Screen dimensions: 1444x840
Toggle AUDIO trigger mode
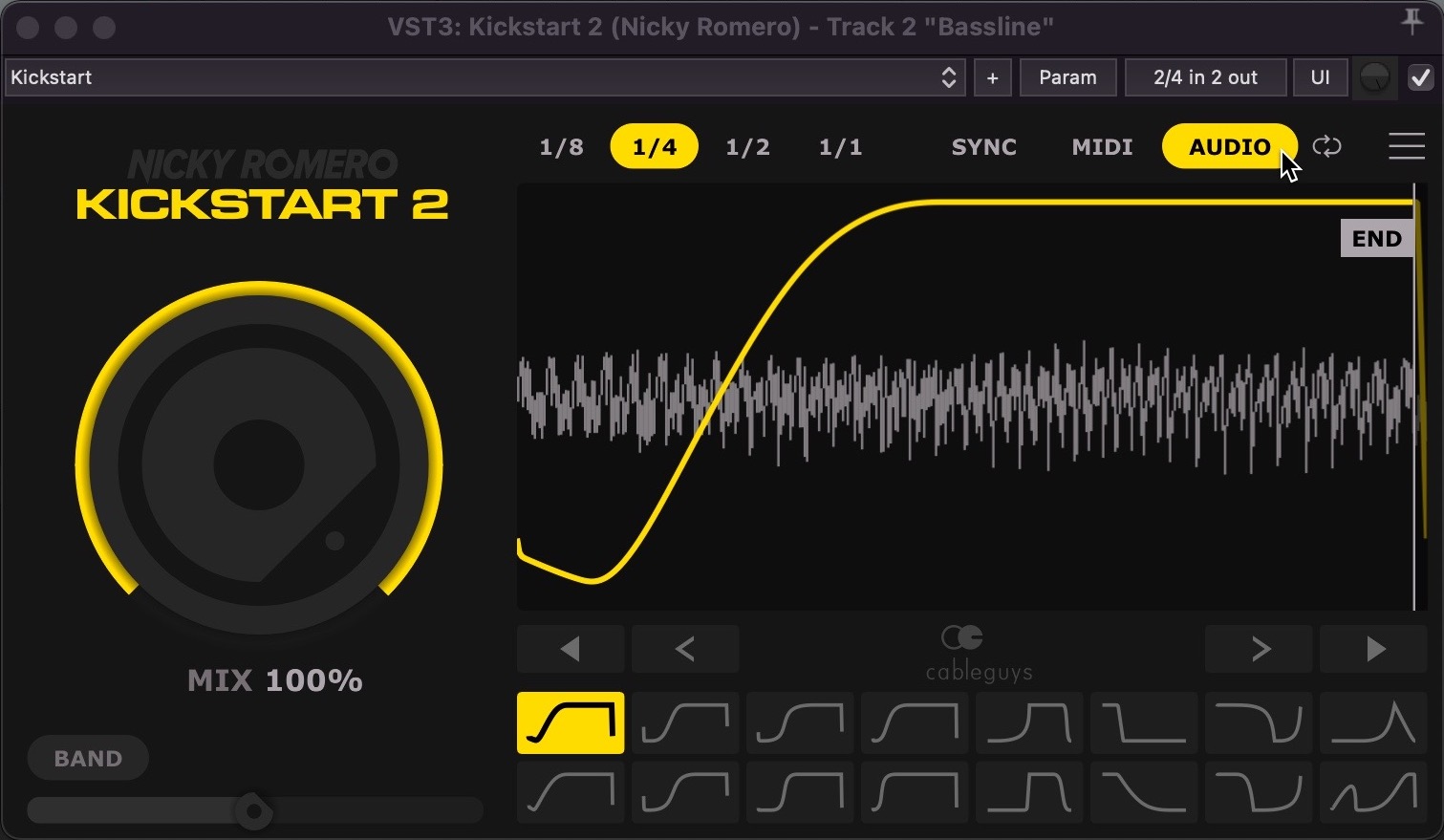tap(1229, 147)
